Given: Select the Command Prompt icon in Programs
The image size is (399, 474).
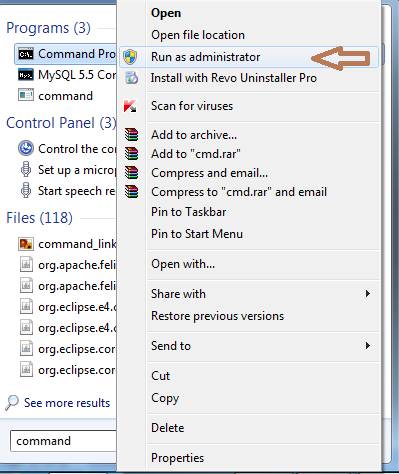Looking at the screenshot, I should click(26, 54).
